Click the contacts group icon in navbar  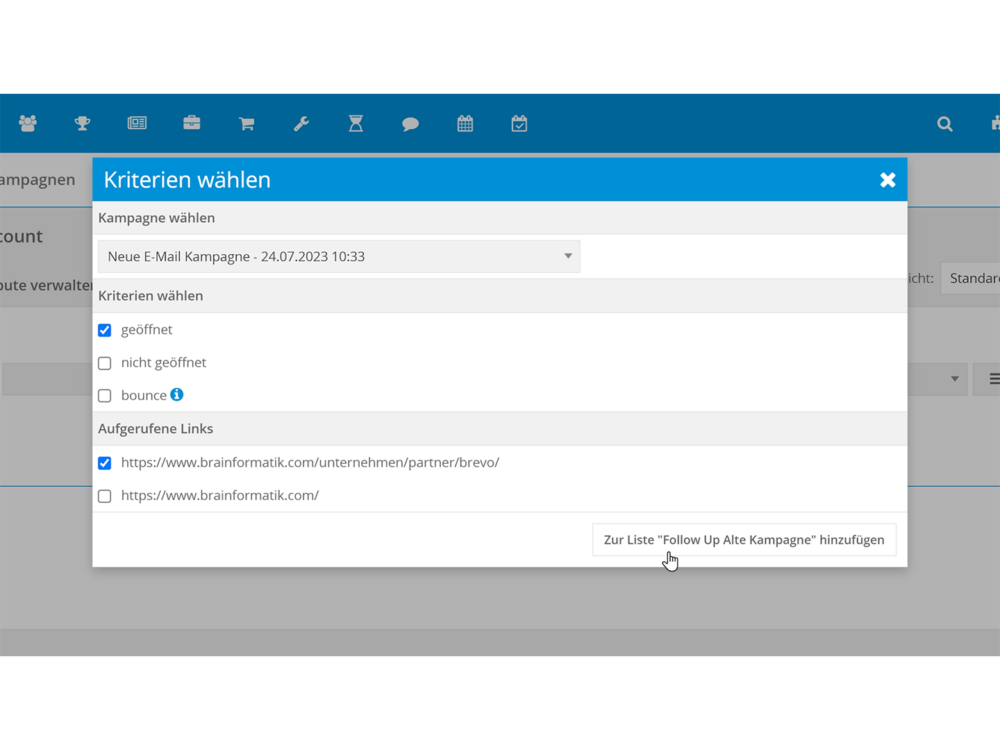(x=28, y=124)
